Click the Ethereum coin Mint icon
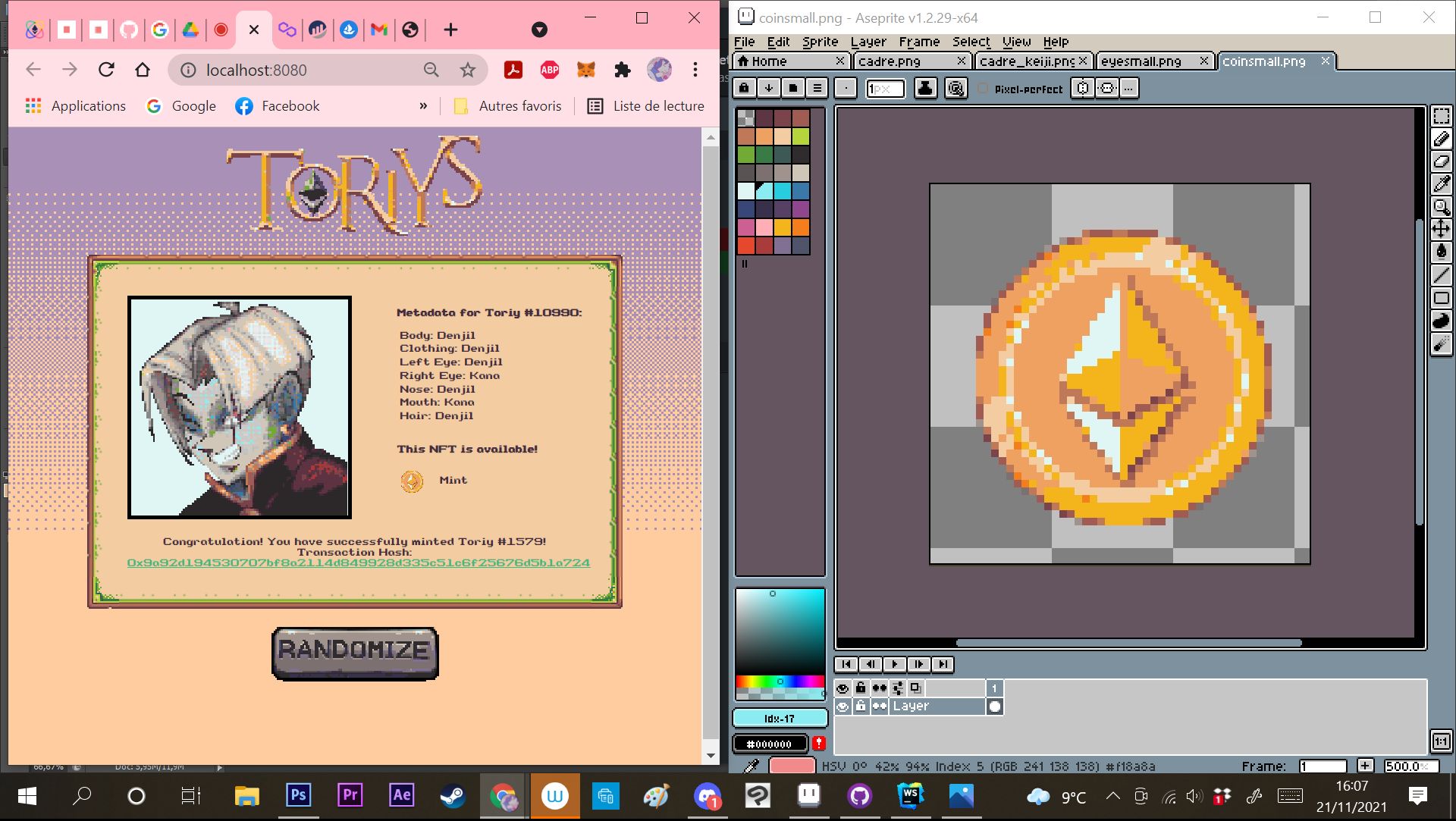This screenshot has width=1456, height=821. pos(412,481)
